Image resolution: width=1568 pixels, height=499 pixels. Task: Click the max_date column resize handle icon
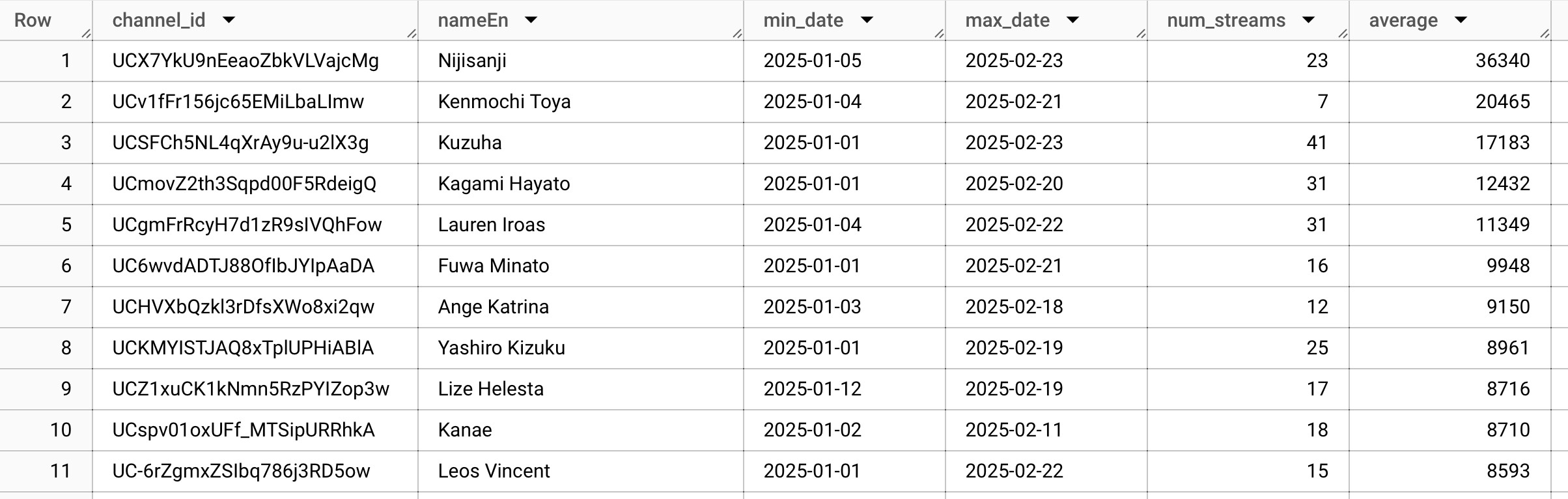pos(1141,34)
